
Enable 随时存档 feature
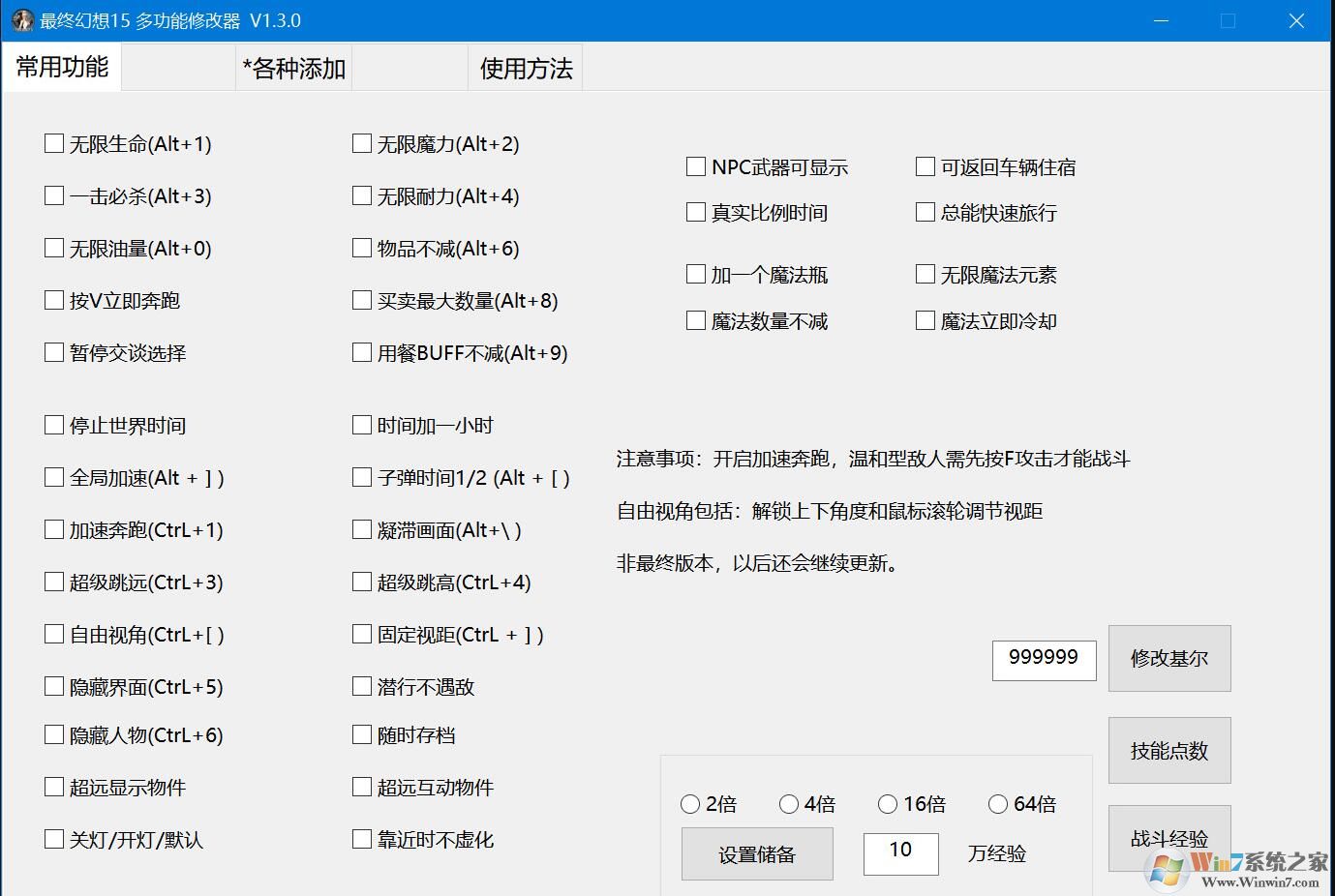[x=361, y=733]
